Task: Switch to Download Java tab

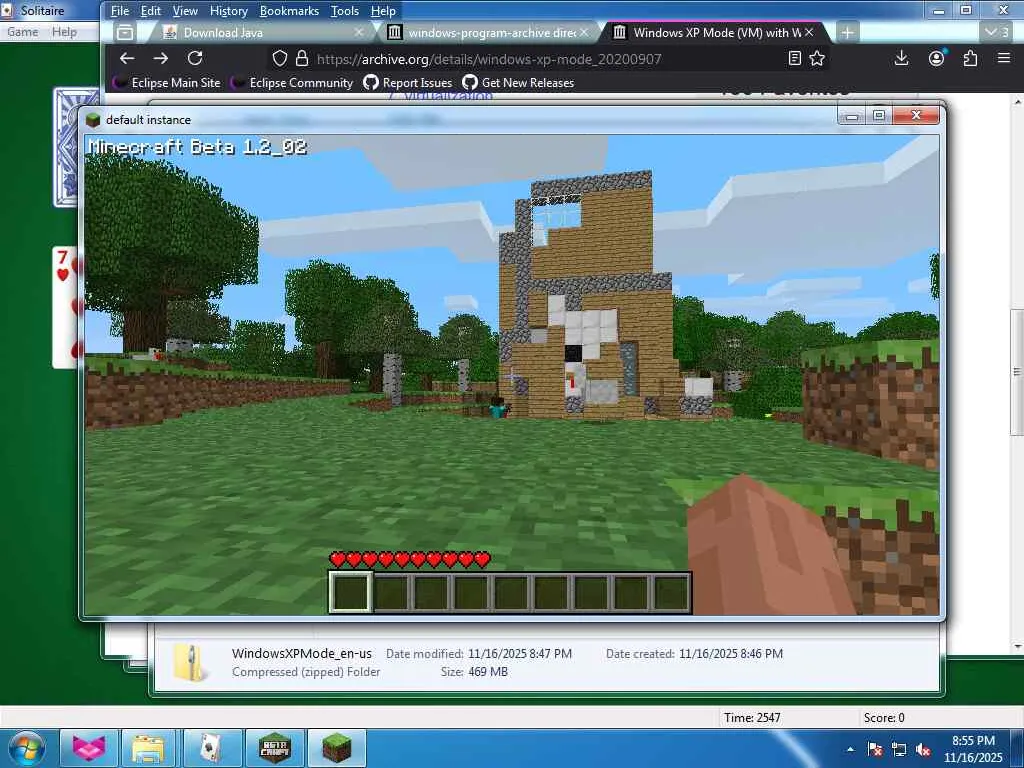Action: 261,33
